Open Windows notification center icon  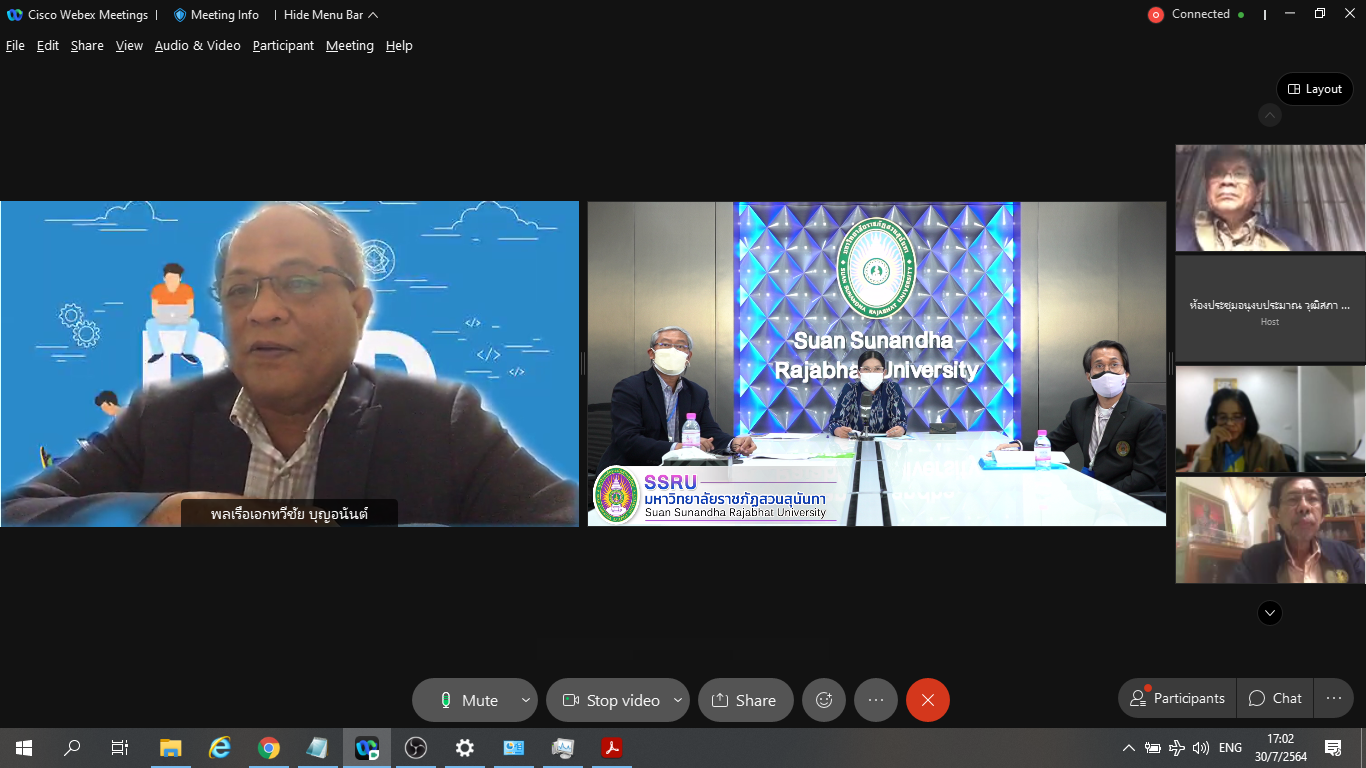1332,748
